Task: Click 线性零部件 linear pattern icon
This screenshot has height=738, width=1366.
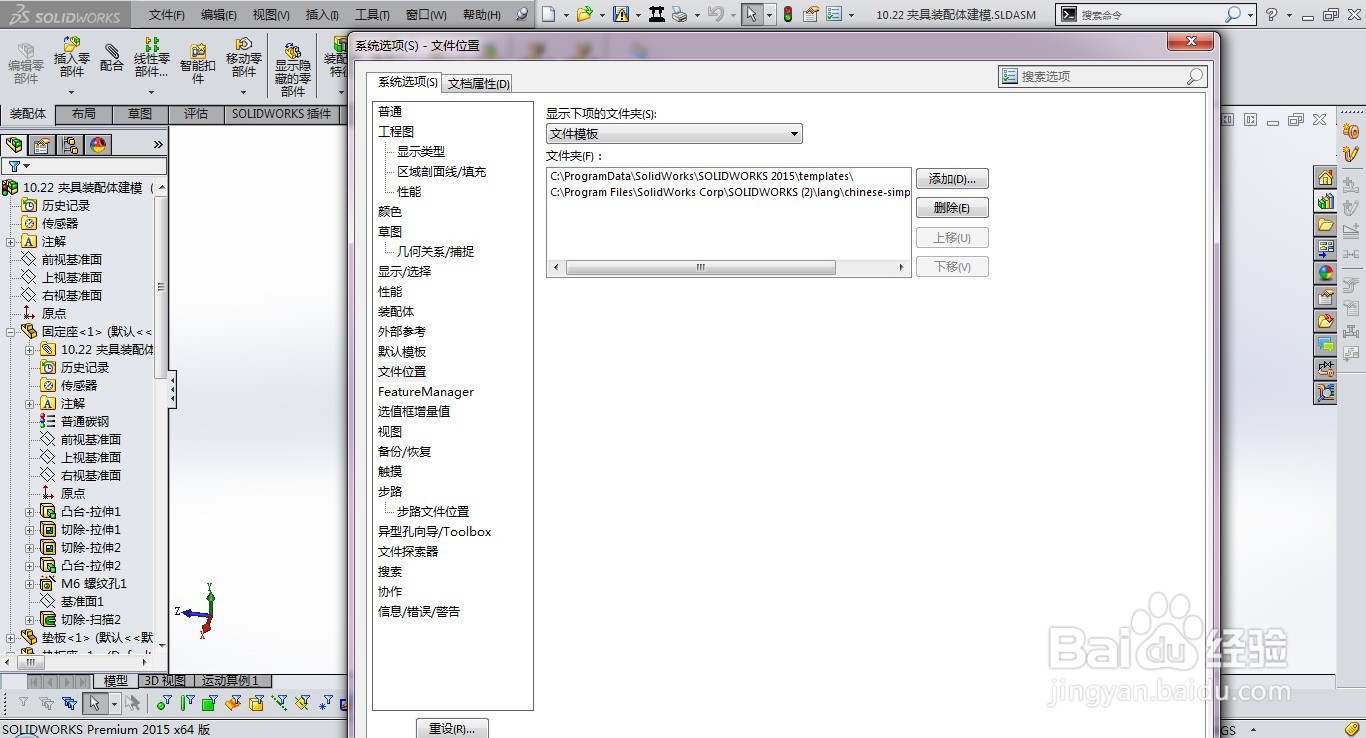Action: (x=152, y=45)
